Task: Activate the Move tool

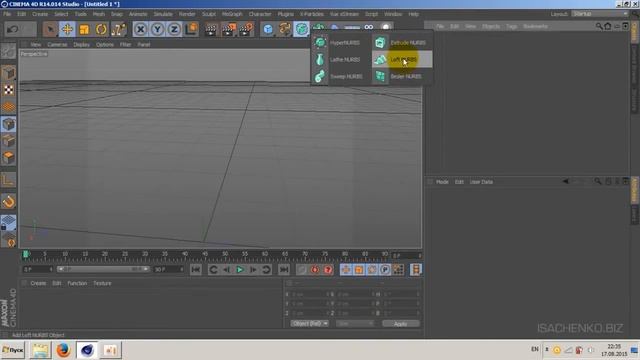Action: (67, 29)
